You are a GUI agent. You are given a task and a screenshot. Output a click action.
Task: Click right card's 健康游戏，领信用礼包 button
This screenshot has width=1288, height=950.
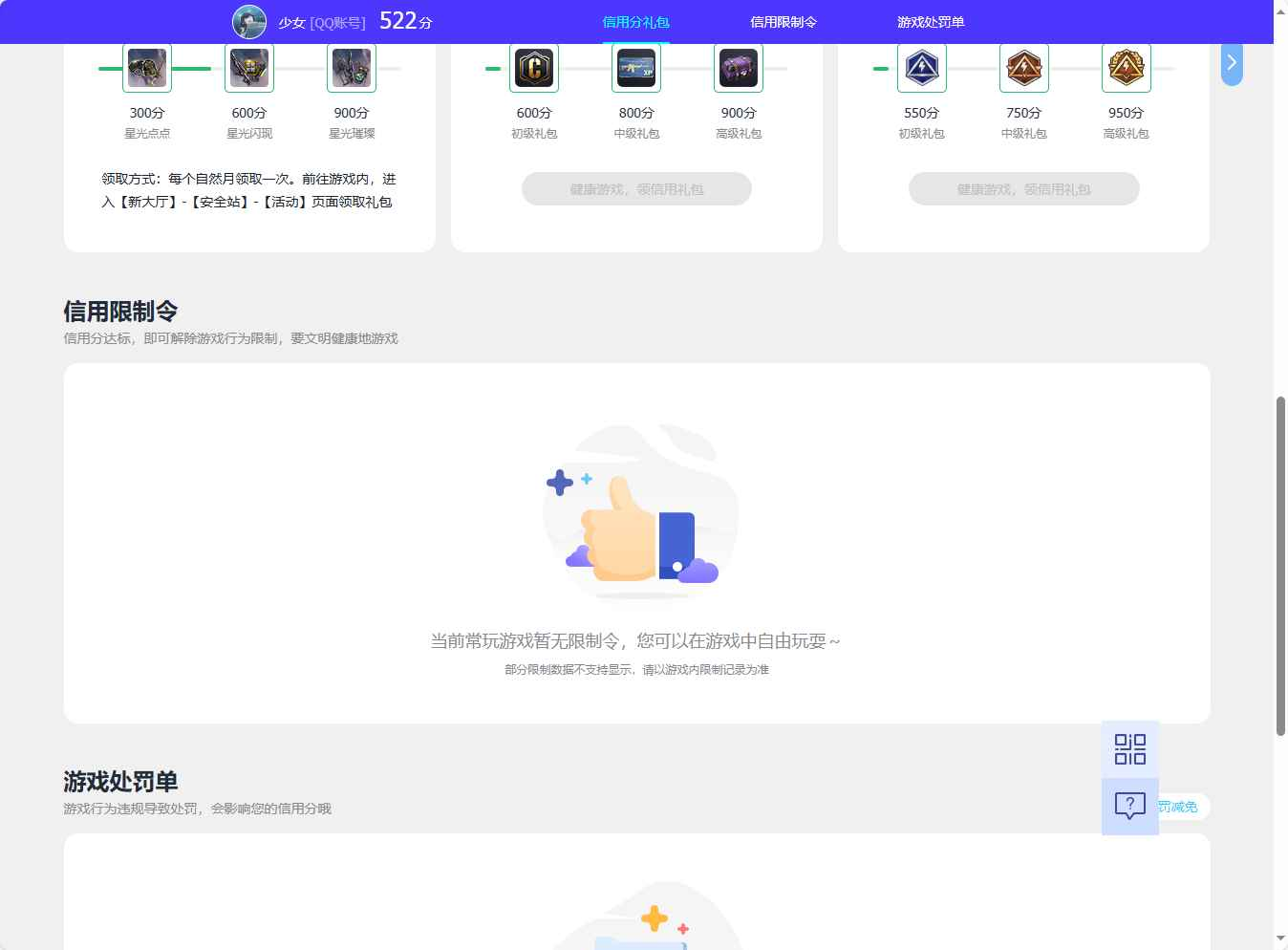point(1024,189)
